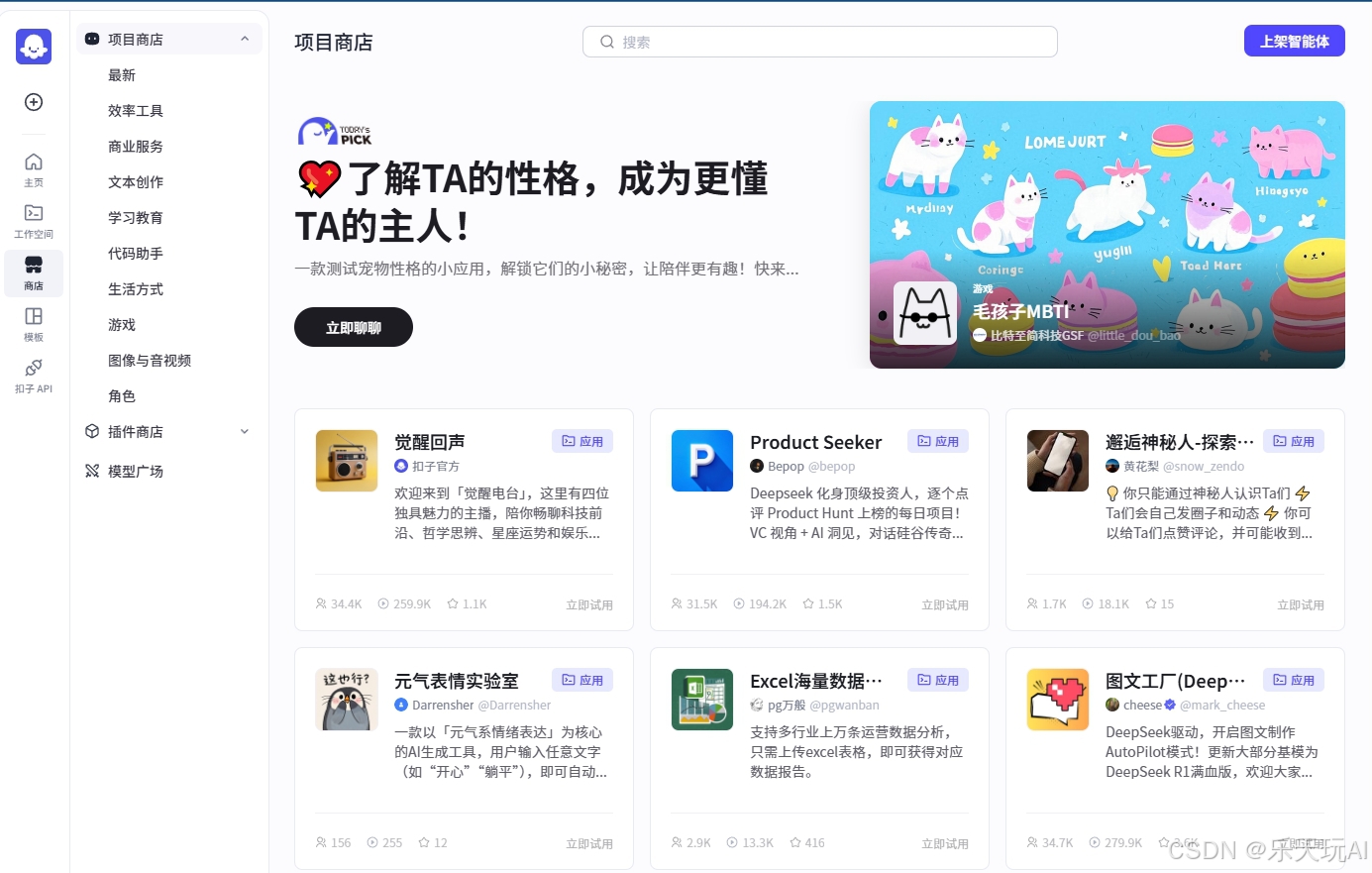This screenshot has width=1372, height=873.
Task: Click star count 416 on Excel海量数据
Action: (807, 842)
